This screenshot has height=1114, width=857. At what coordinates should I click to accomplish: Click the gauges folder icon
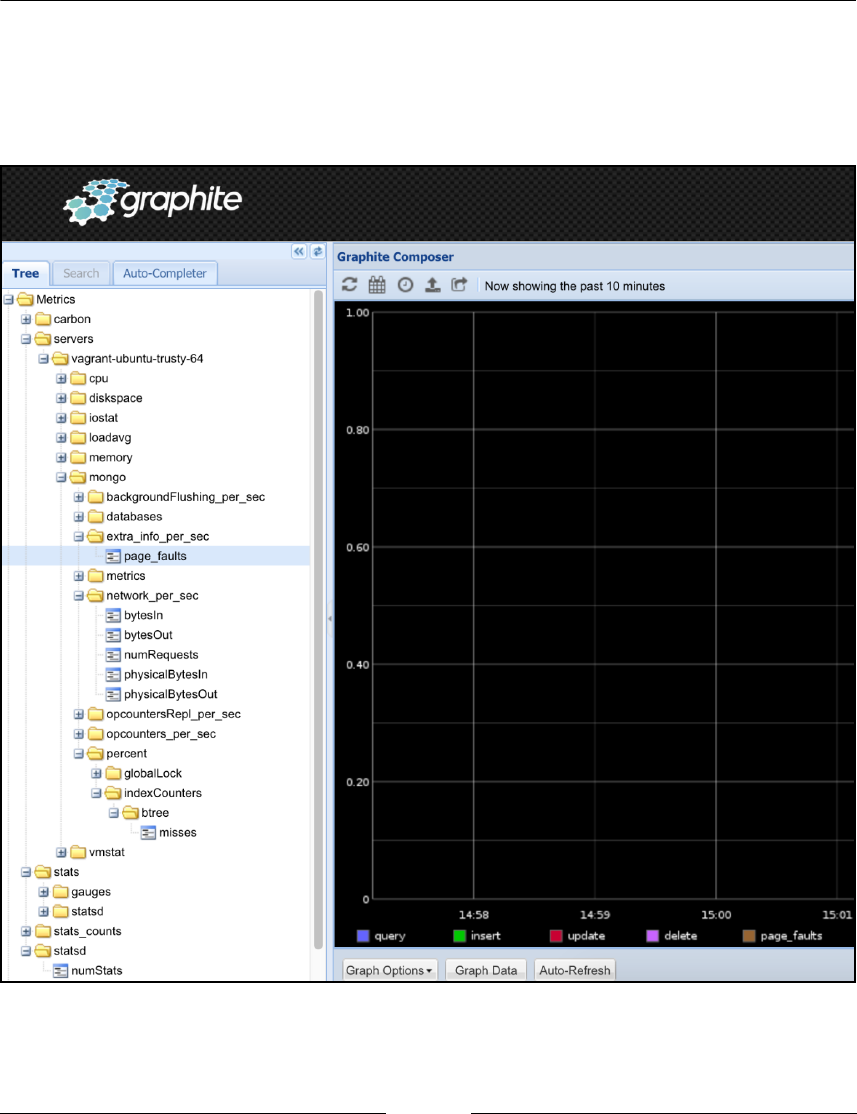(60, 892)
